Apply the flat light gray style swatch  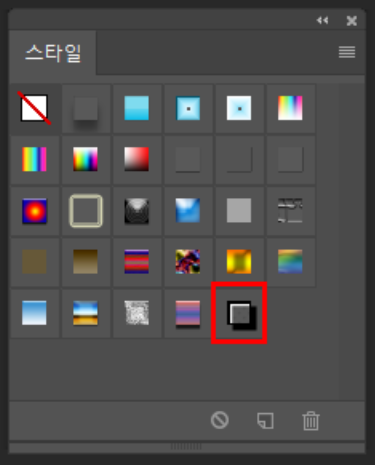point(239,211)
